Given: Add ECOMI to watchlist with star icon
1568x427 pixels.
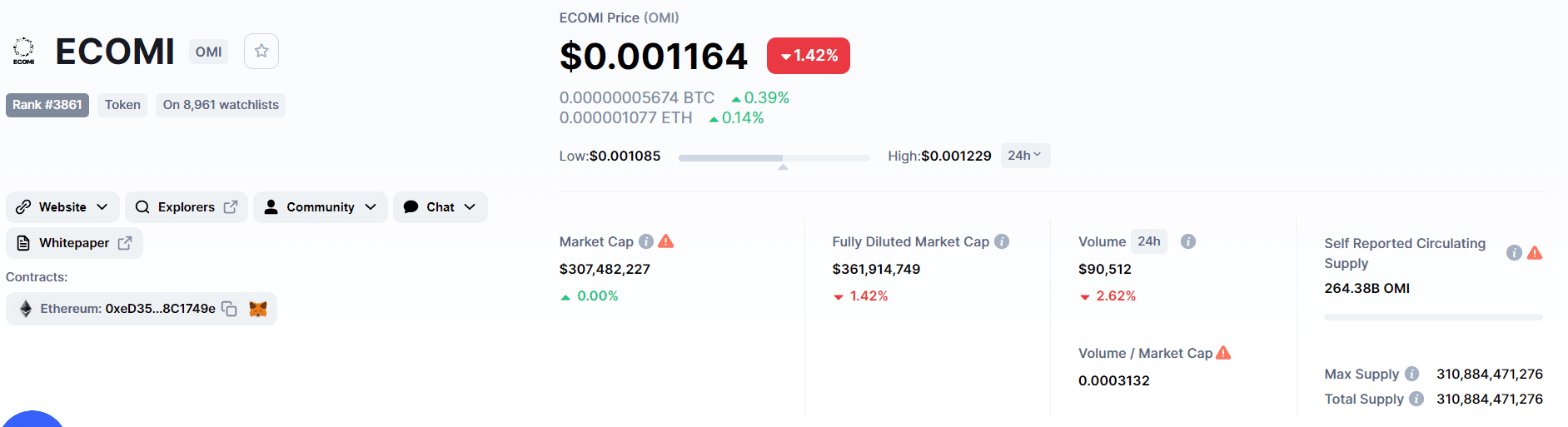Looking at the screenshot, I should 261,51.
